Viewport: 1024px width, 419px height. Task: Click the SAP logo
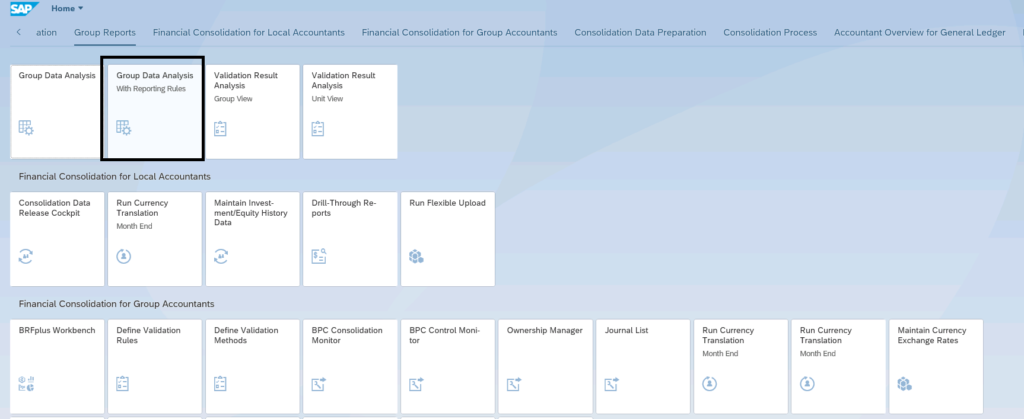25,8
